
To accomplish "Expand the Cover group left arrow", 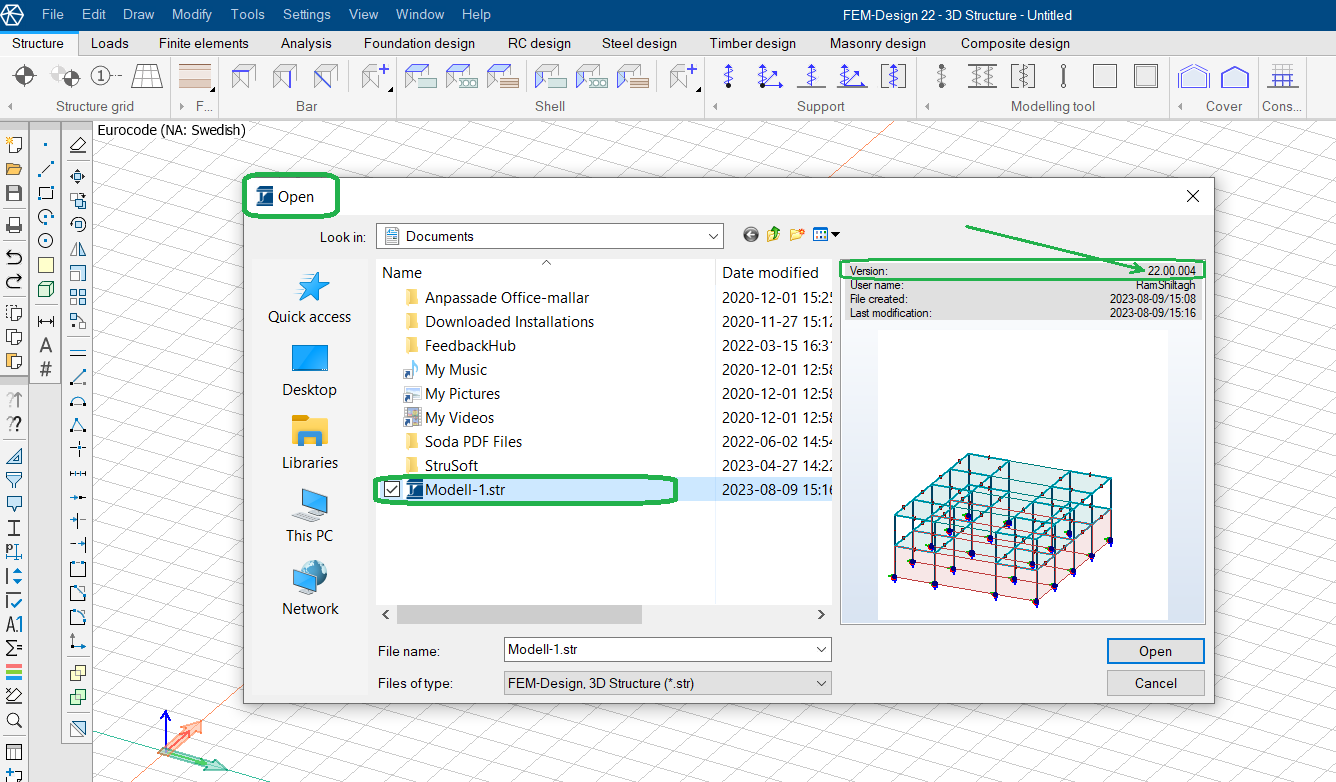I will pyautogui.click(x=1180, y=106).
